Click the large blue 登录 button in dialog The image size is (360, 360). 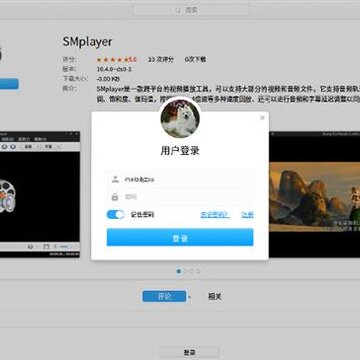coord(180,237)
